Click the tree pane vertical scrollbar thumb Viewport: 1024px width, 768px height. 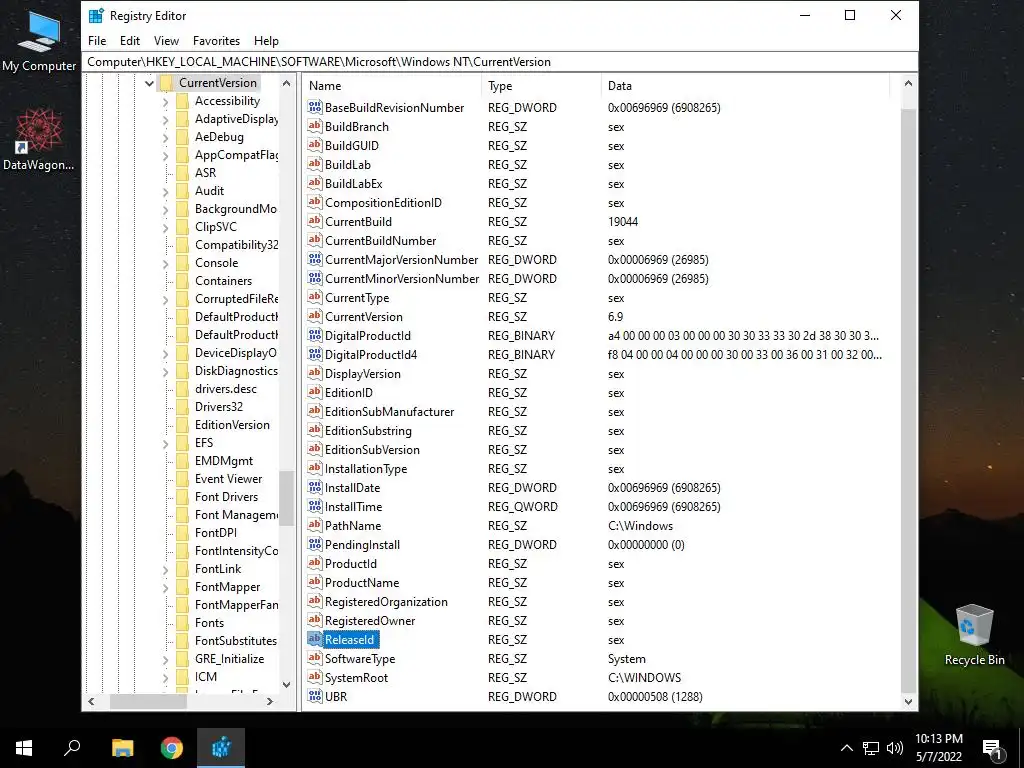286,498
